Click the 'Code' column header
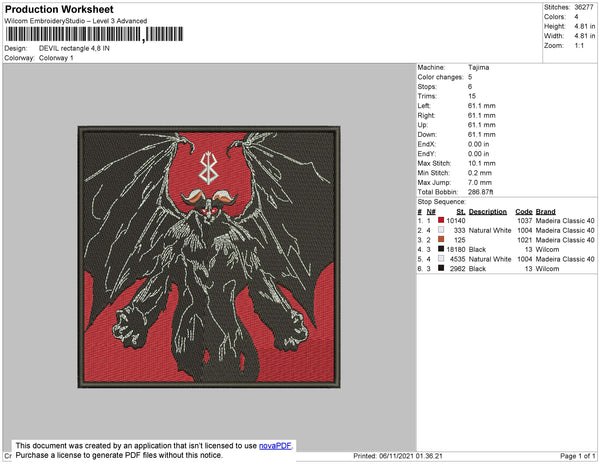Viewport: 600px width, 464px height. tap(524, 212)
